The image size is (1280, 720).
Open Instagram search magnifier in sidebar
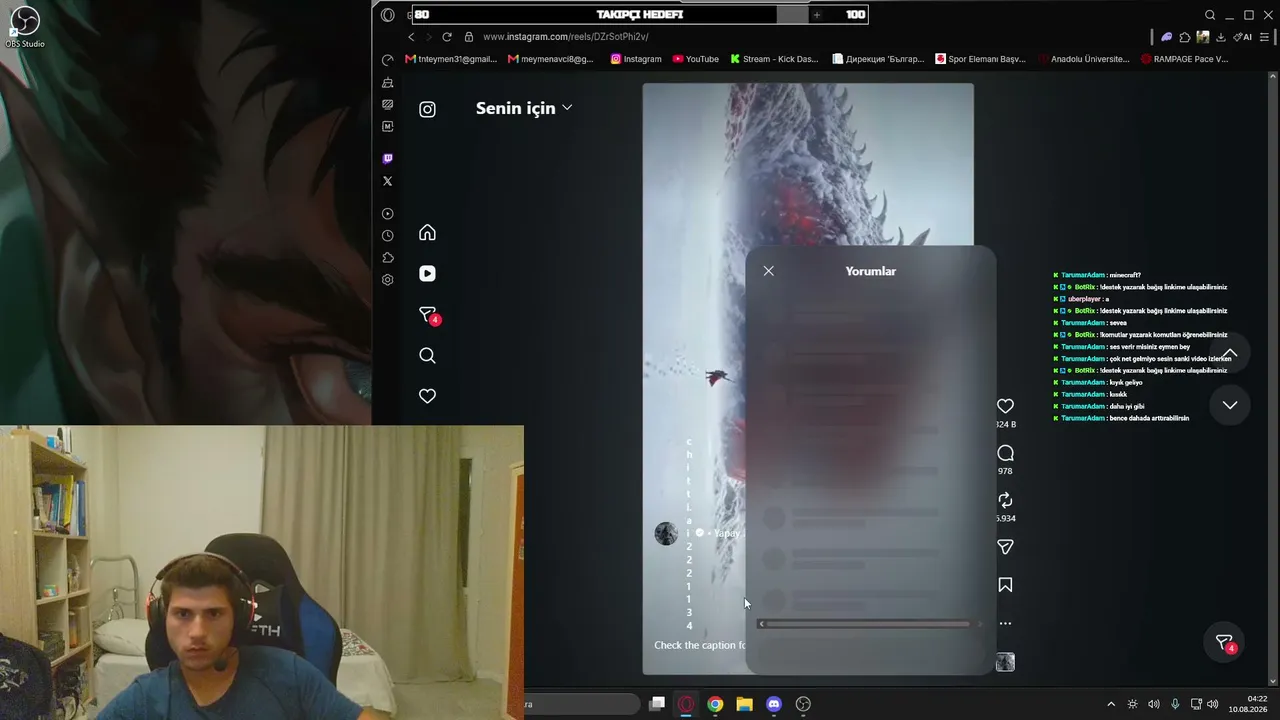pos(427,356)
